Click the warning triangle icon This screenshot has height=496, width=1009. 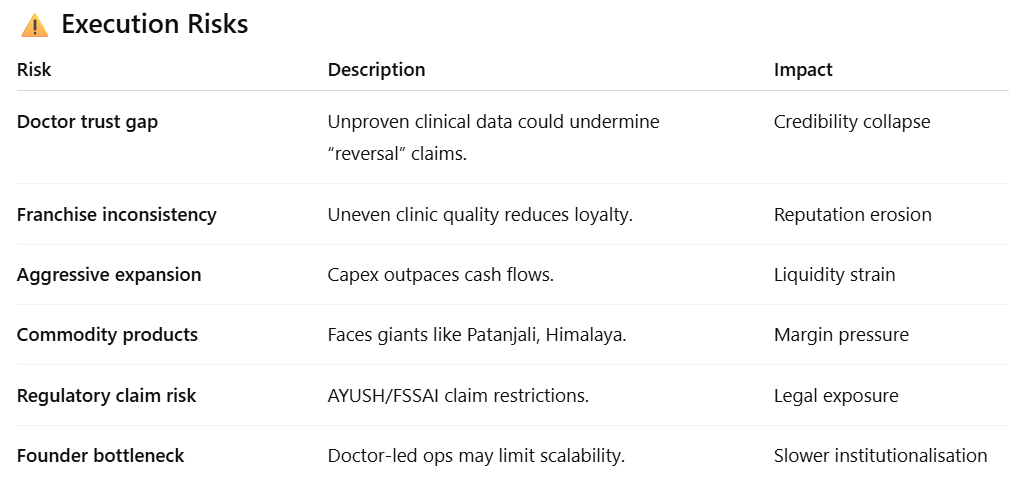pyautogui.click(x=34, y=25)
